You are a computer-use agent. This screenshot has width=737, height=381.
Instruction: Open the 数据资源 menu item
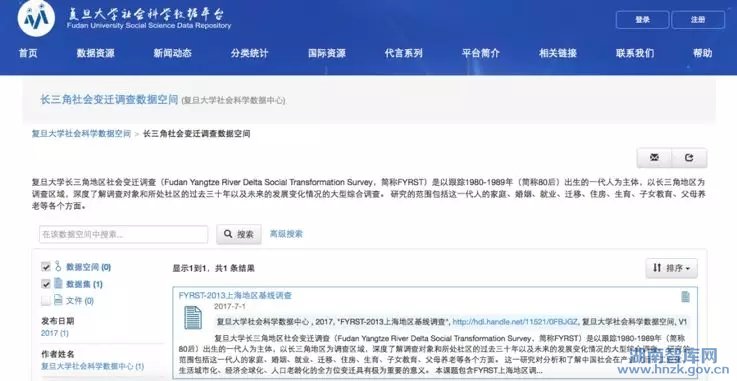pyautogui.click(x=95, y=53)
